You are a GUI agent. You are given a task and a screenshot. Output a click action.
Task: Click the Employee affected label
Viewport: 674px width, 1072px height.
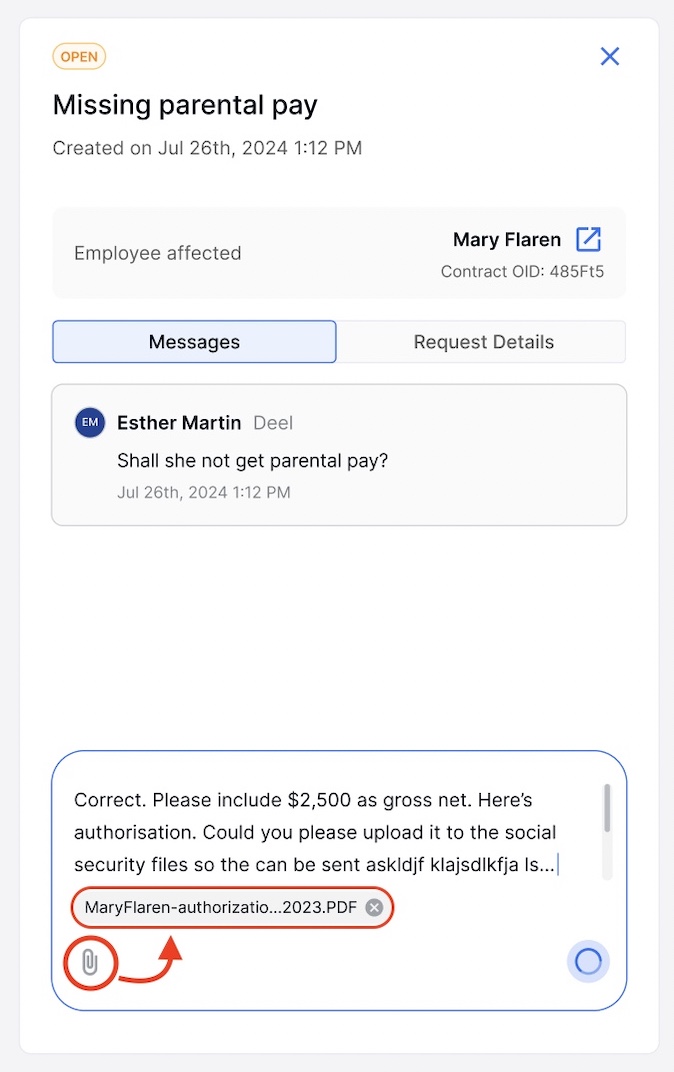[158, 253]
